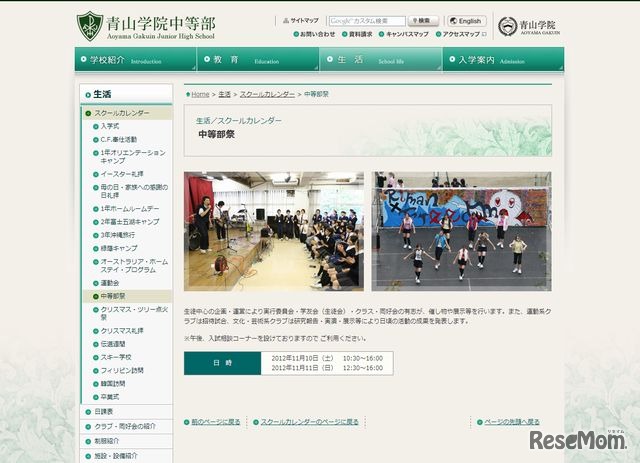Open 日課表 in the sidebar menu
This screenshot has width=640, height=463.
[x=126, y=412]
